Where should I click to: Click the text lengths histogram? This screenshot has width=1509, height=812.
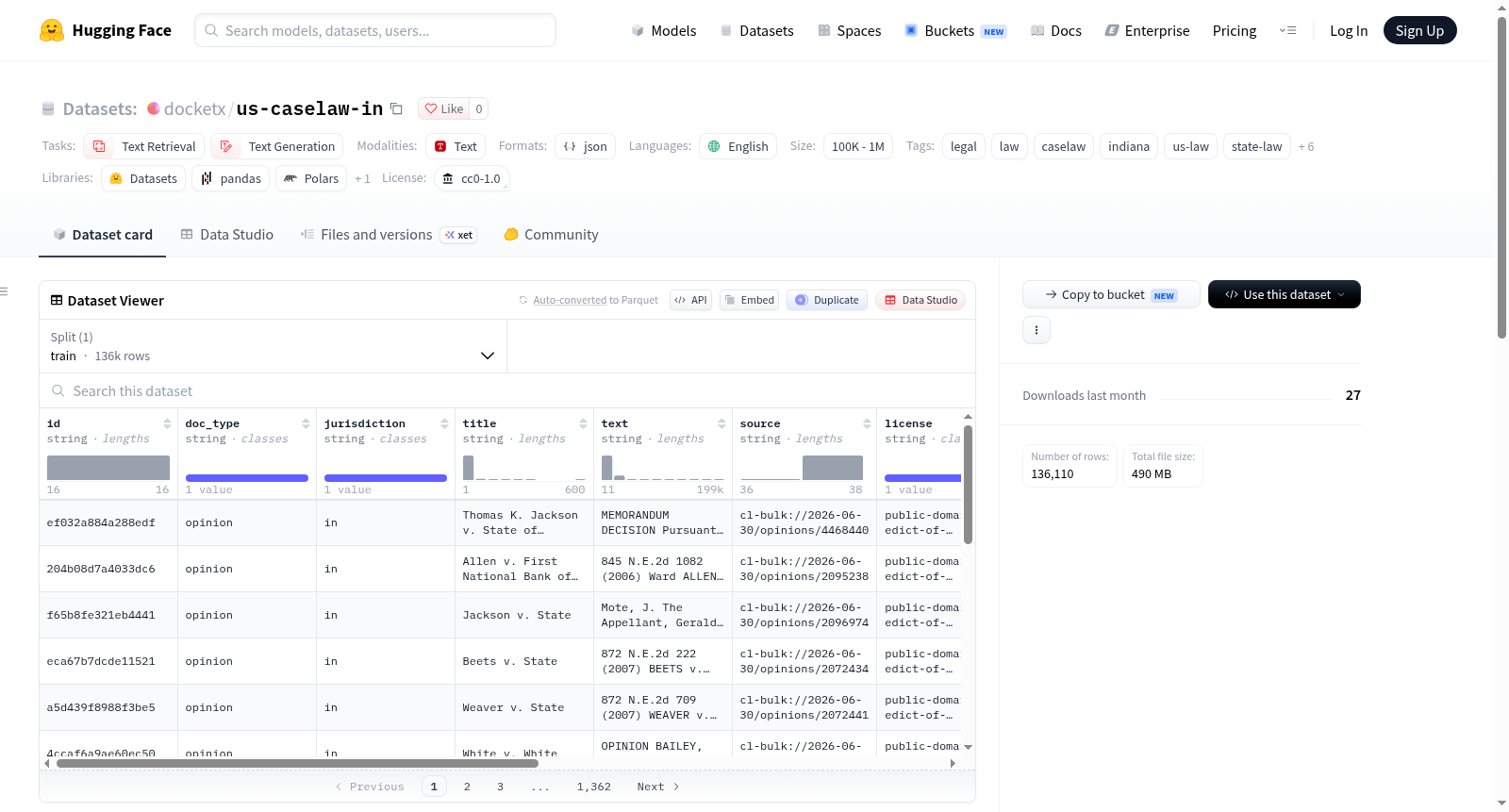coord(663,468)
